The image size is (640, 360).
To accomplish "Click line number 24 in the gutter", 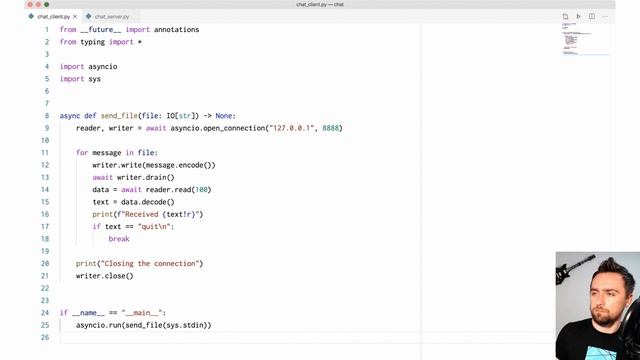I will 45,313.
